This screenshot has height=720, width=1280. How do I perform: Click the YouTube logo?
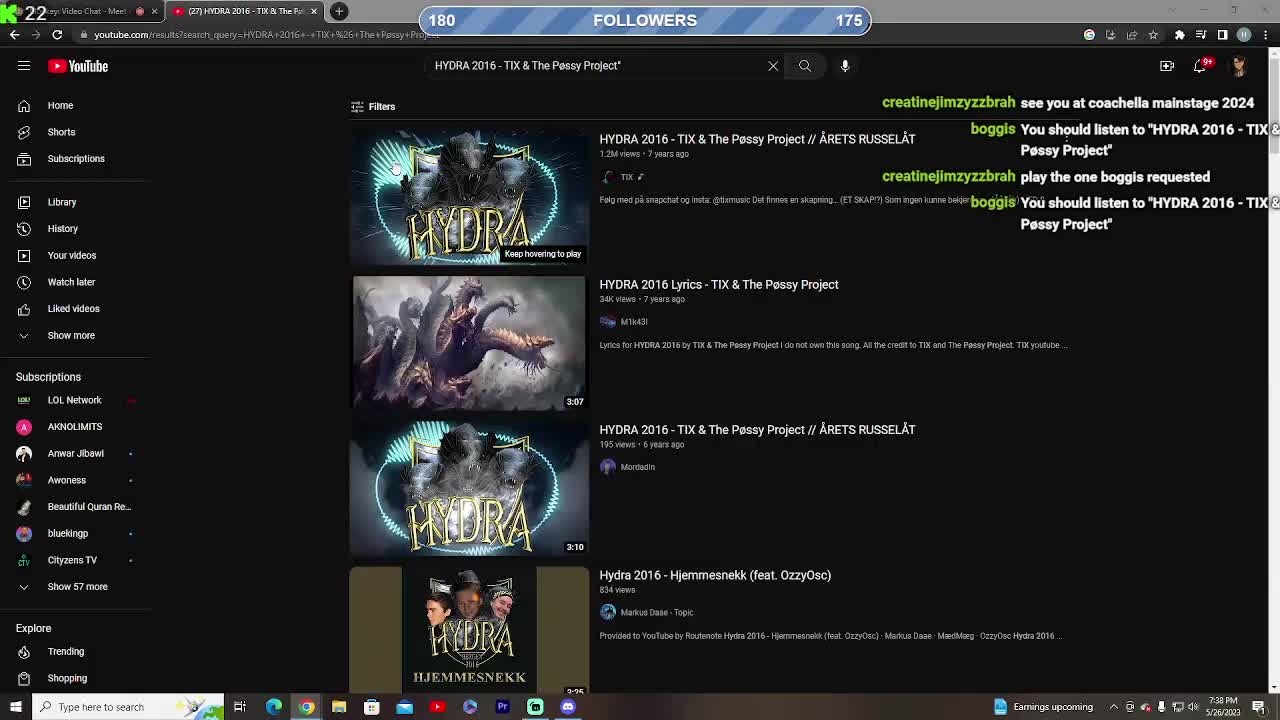coord(78,66)
